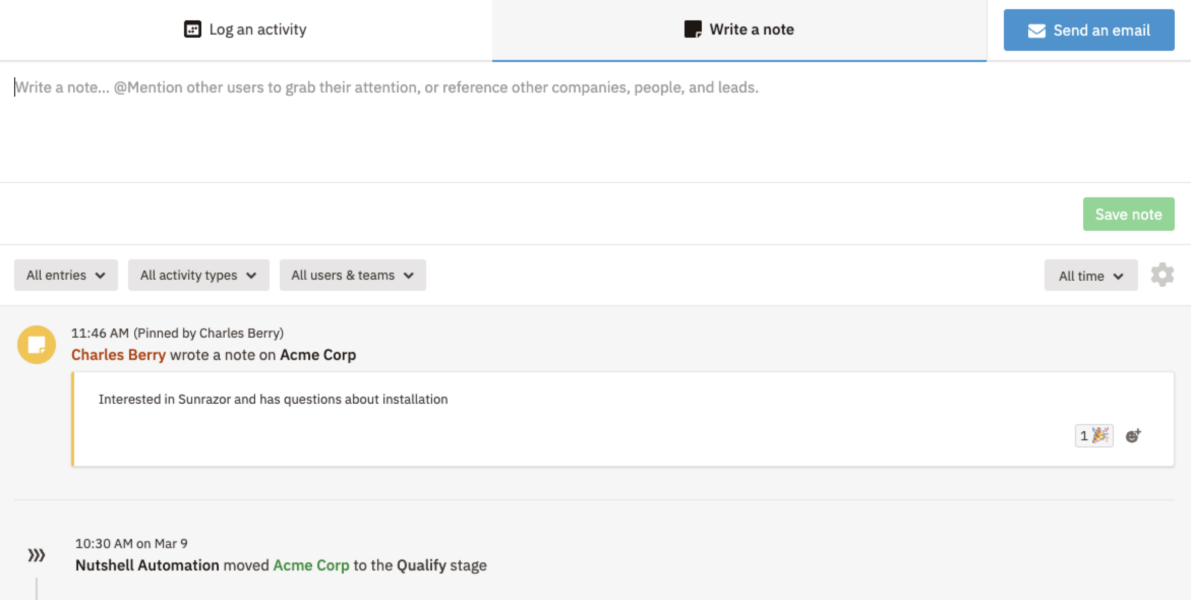Click the chevrons icon beside the stage-change entry
1191x600 pixels.
(36, 554)
